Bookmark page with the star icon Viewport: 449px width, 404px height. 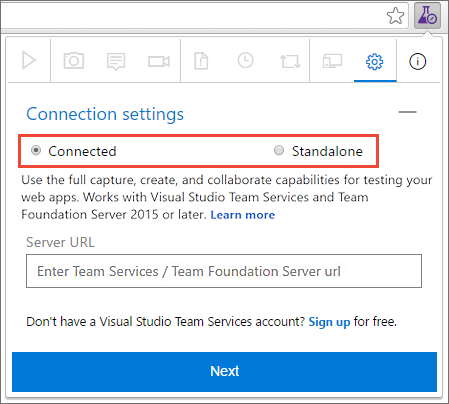pyautogui.click(x=395, y=16)
